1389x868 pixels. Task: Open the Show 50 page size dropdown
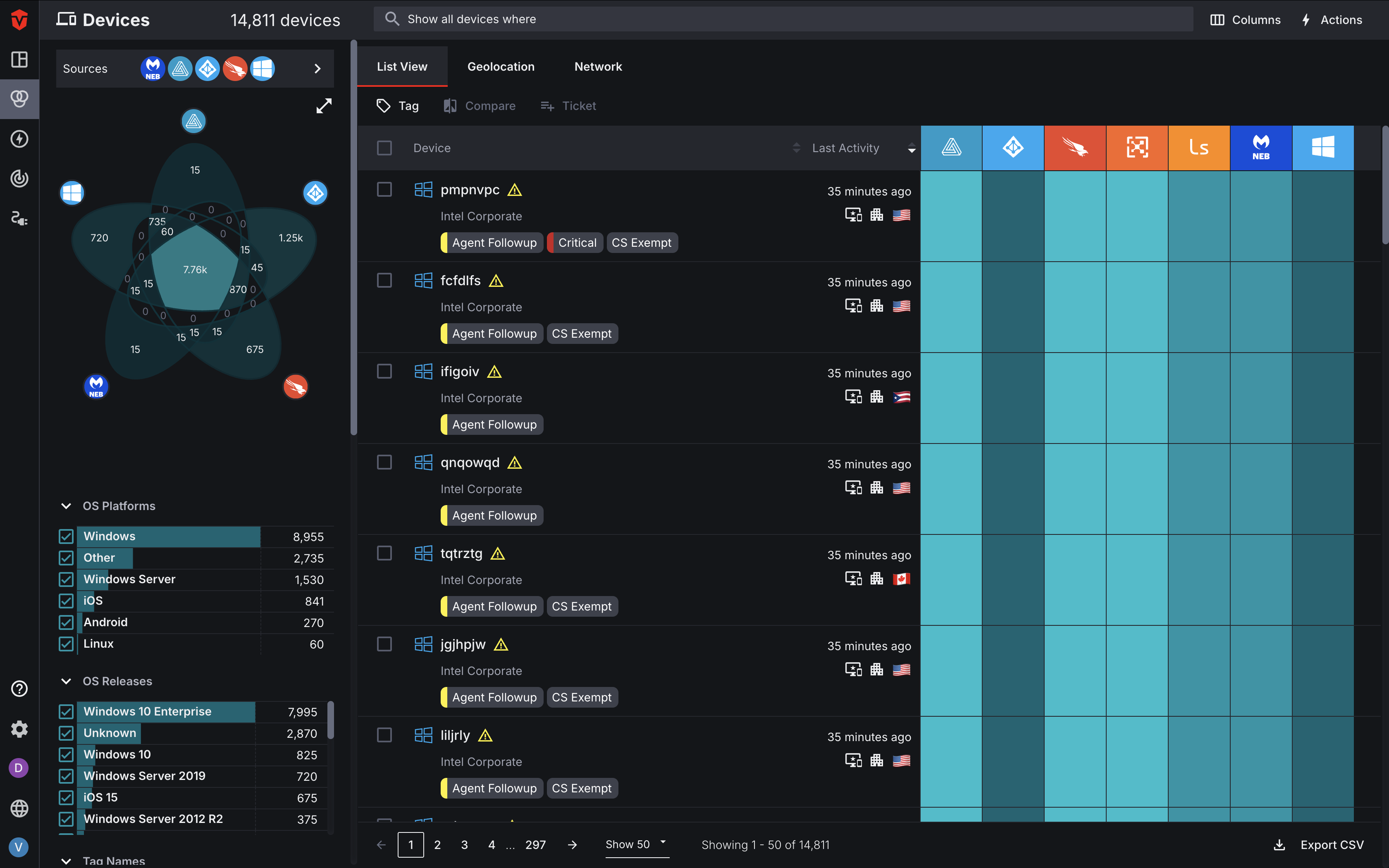point(637,844)
